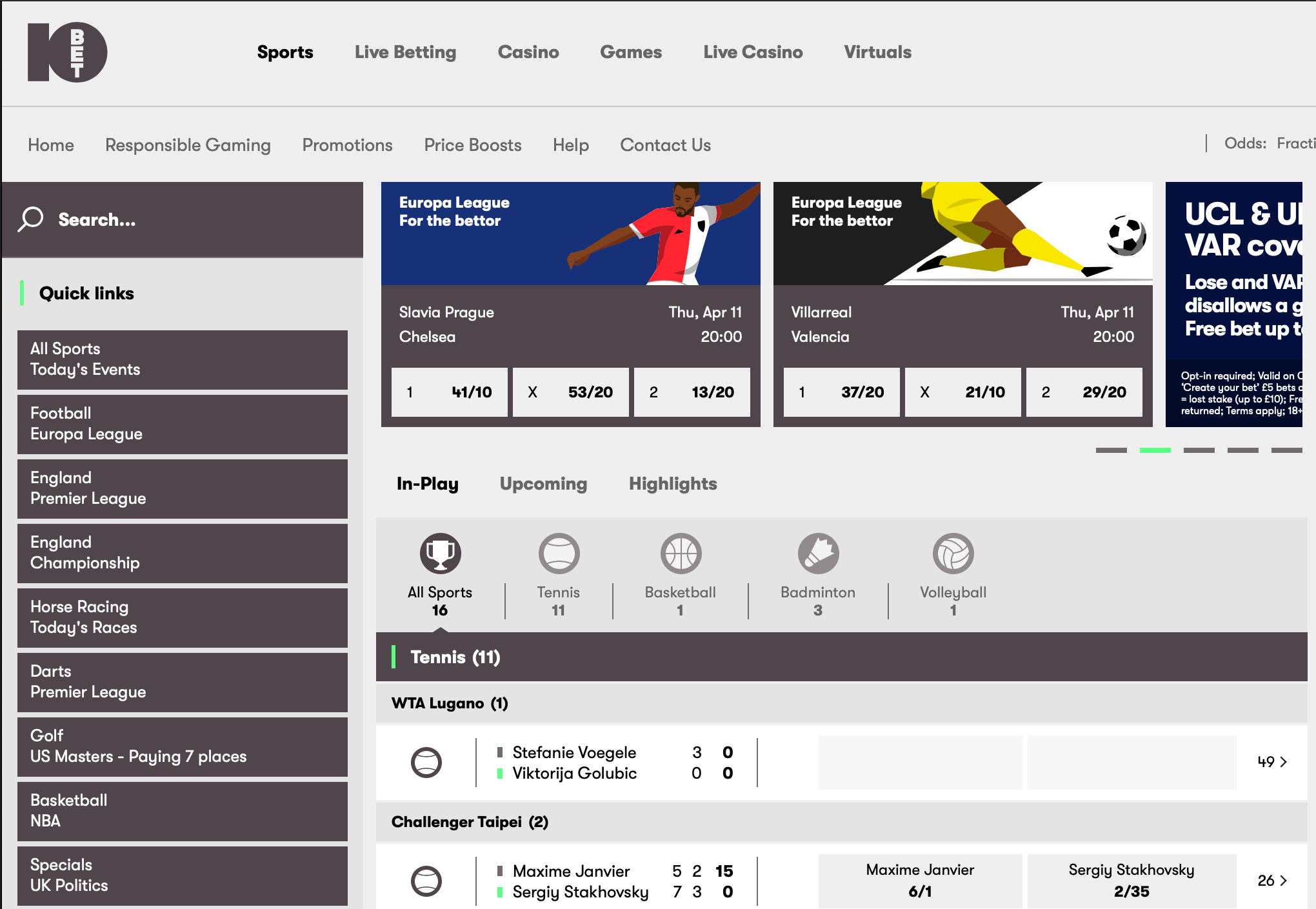Click the All Sports trophy icon
Image resolution: width=1316 pixels, height=909 pixels.
coord(440,555)
